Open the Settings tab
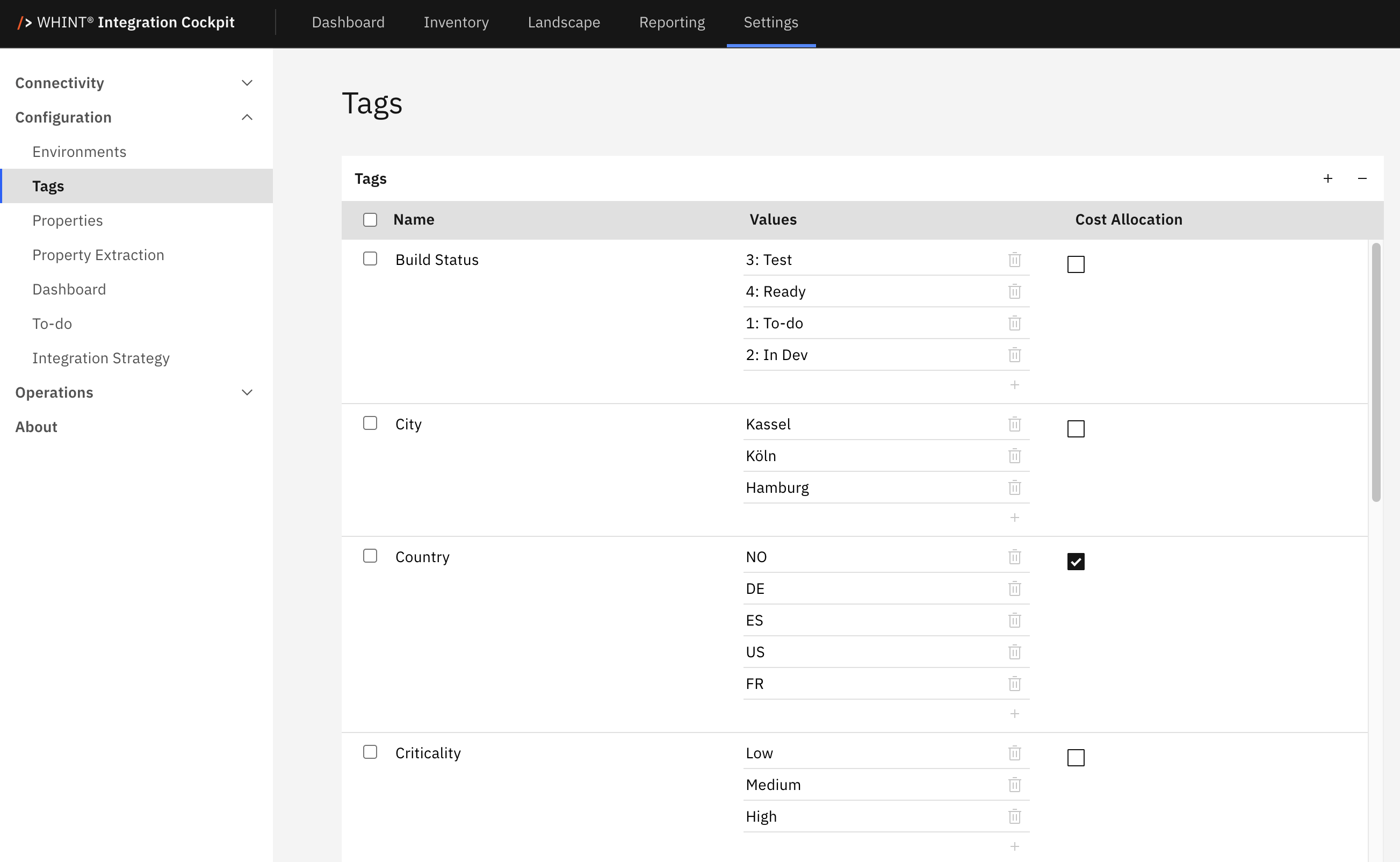The height and width of the screenshot is (862, 1400). 770,22
